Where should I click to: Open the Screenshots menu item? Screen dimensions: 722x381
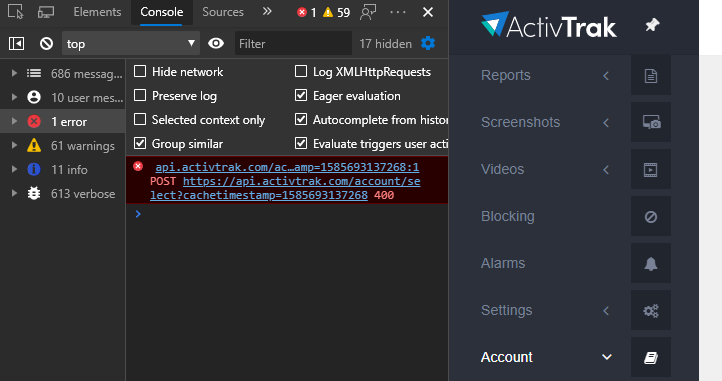coord(520,122)
